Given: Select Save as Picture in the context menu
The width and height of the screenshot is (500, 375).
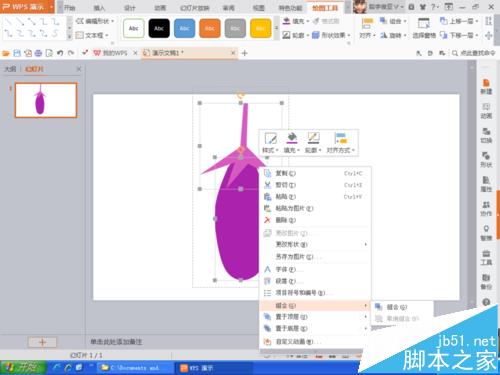Looking at the screenshot, I should click(315, 257).
